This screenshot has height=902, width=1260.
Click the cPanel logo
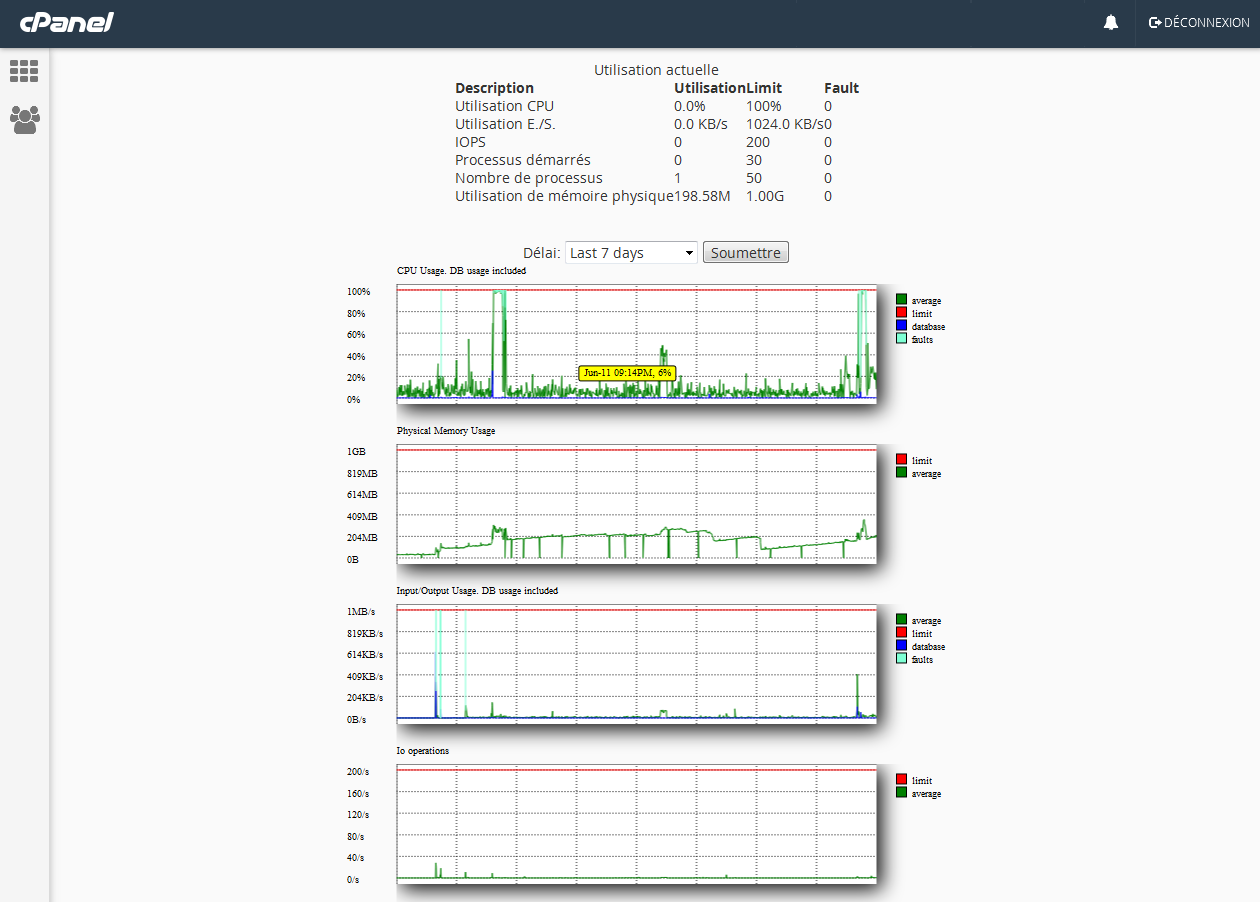[x=66, y=22]
